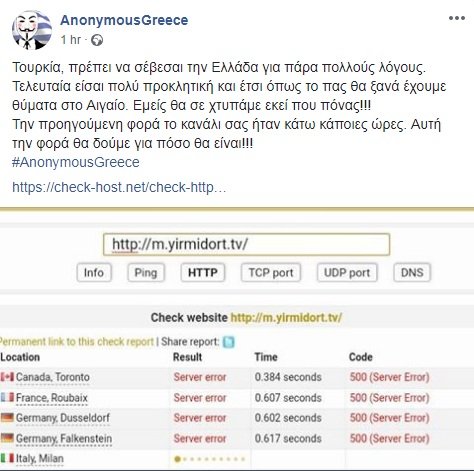
Task: Click the Germany flag beside Dusseldorf
Action: click(7, 417)
